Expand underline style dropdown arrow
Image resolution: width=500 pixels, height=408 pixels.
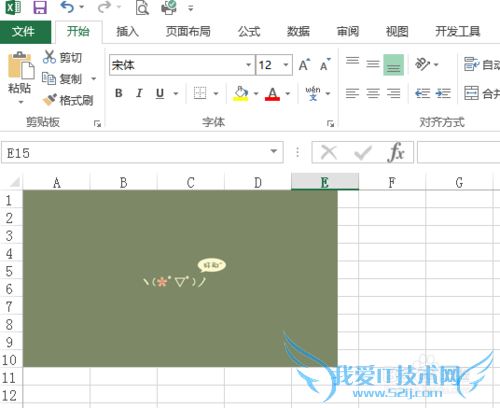(x=176, y=94)
